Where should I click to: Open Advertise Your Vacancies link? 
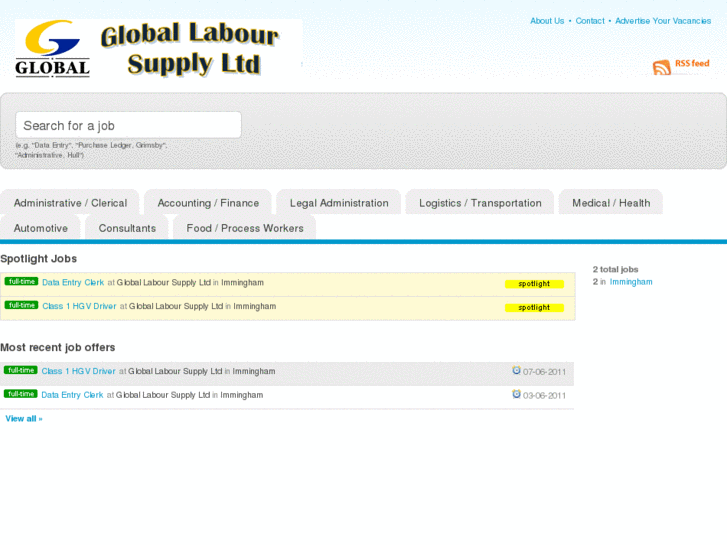pyautogui.click(x=663, y=21)
